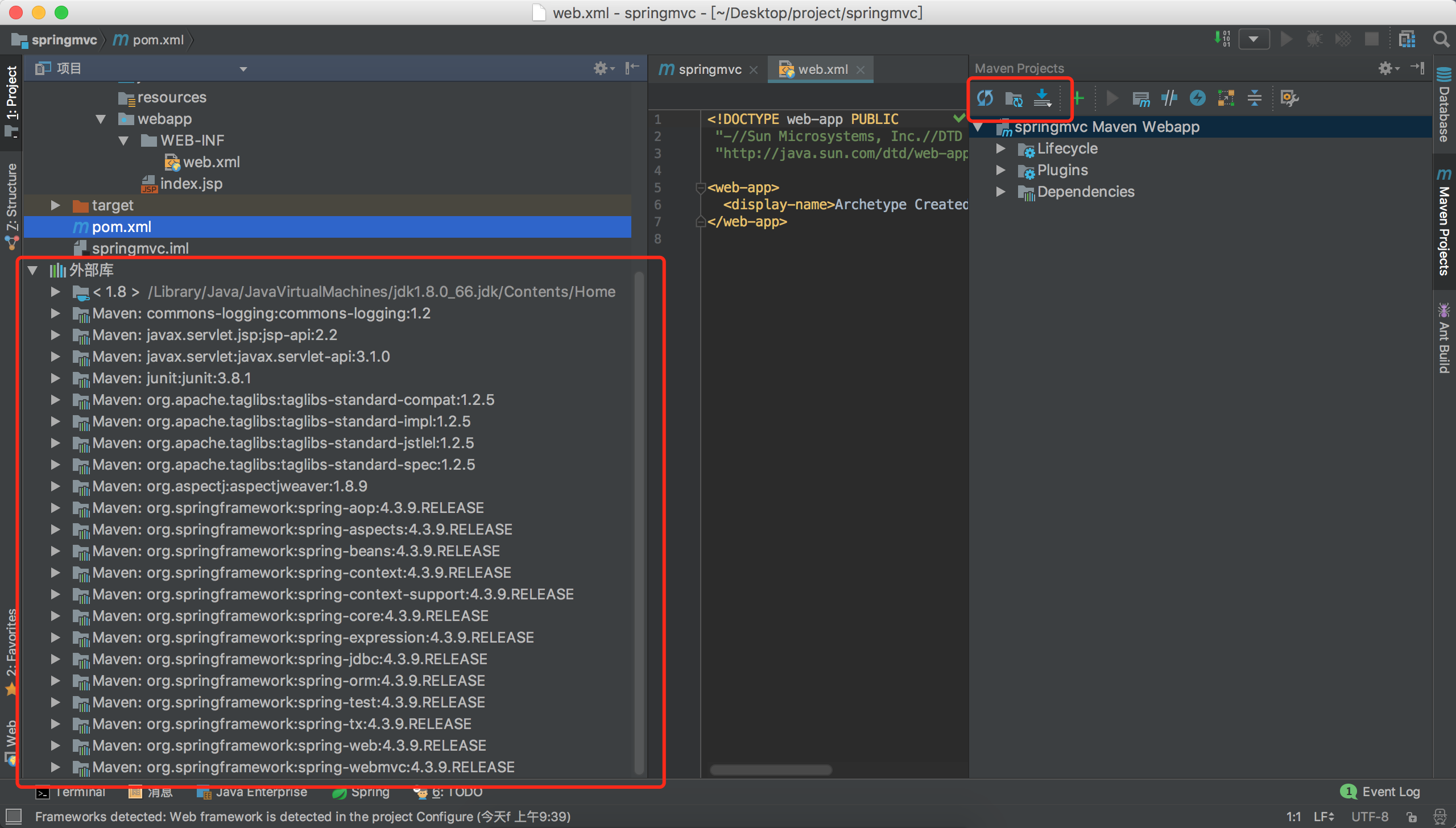1456x828 pixels.
Task: Open the run configuration dropdown
Action: [x=1254, y=39]
